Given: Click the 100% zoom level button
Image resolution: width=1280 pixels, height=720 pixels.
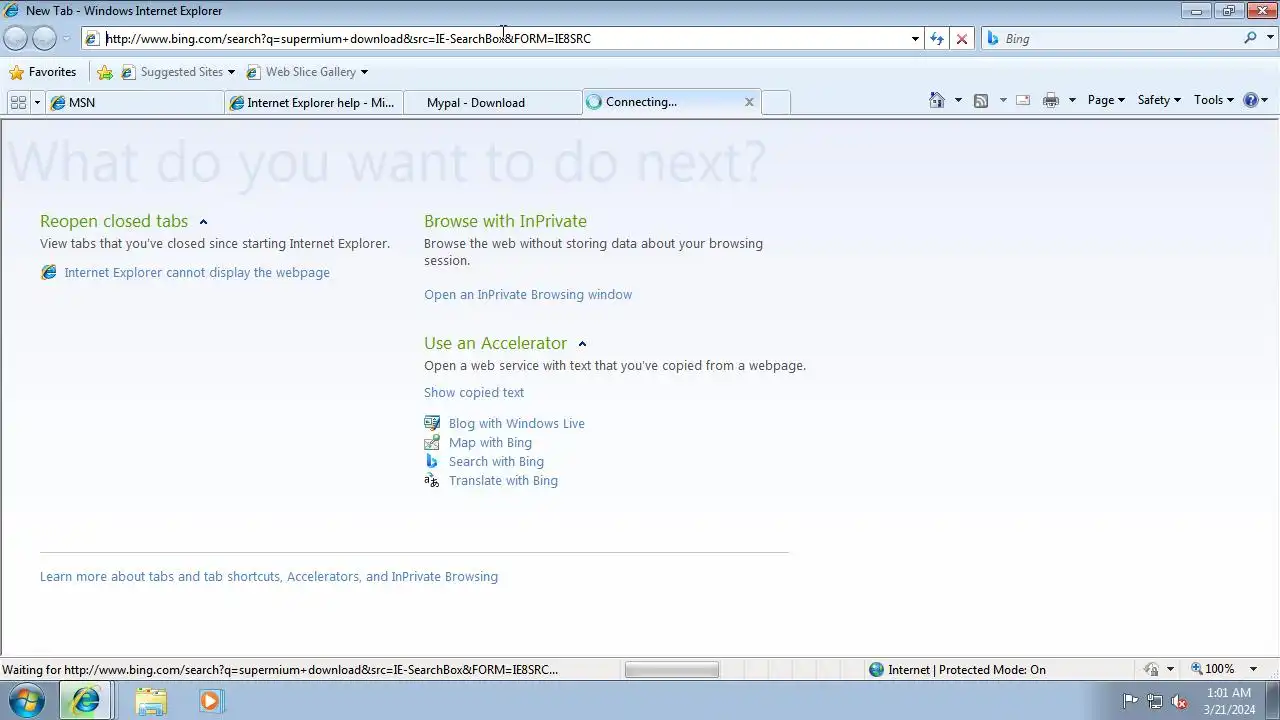Looking at the screenshot, I should tap(1212, 669).
